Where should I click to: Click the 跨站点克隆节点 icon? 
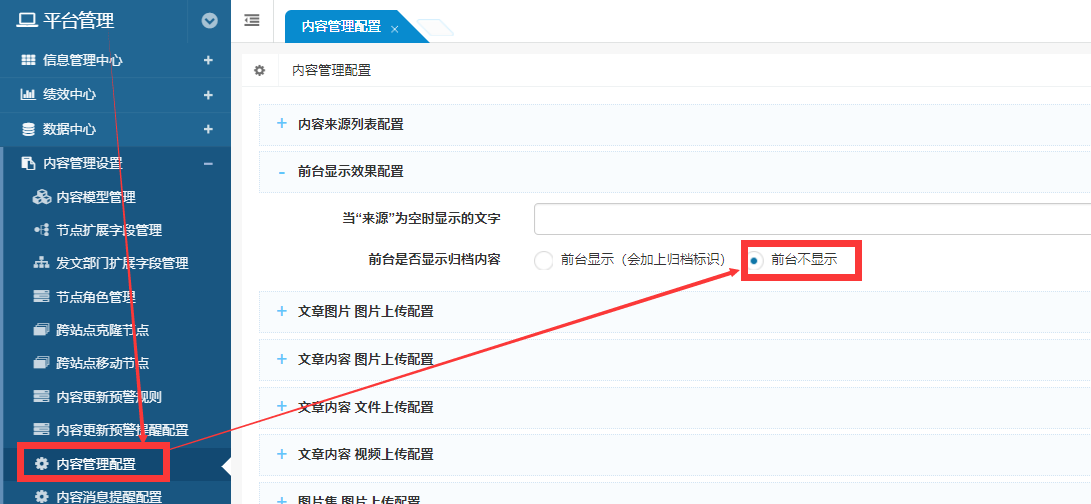42,330
